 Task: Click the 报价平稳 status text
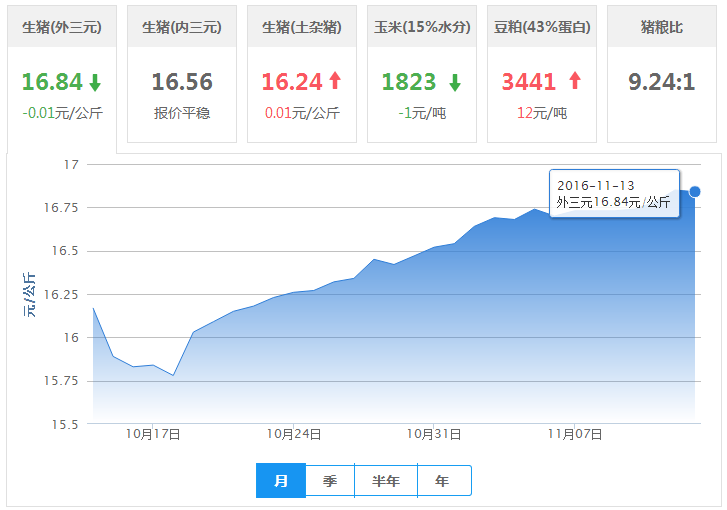(x=182, y=113)
